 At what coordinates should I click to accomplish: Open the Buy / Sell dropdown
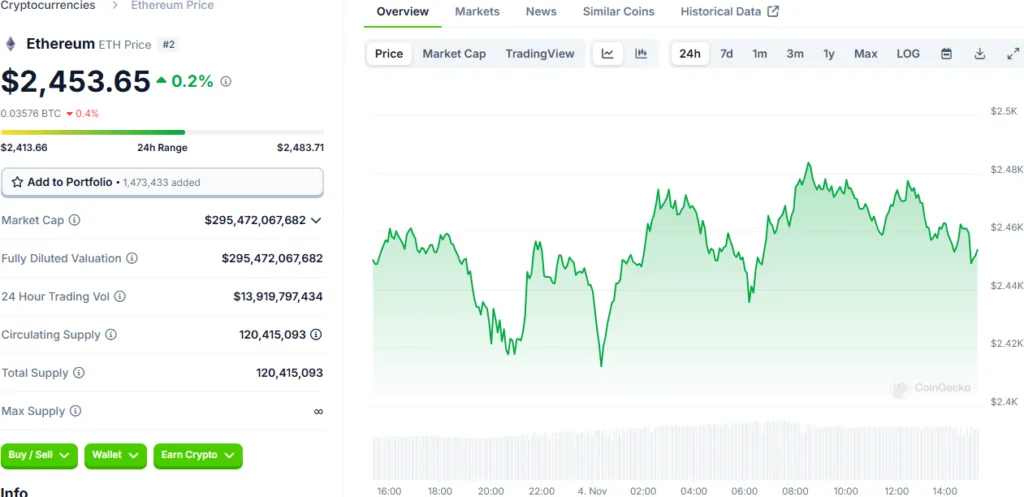pos(39,455)
